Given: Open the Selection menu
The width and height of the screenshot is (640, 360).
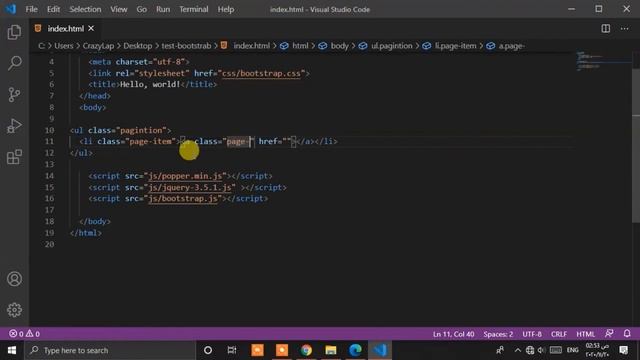Looking at the screenshot, I should click(85, 9).
